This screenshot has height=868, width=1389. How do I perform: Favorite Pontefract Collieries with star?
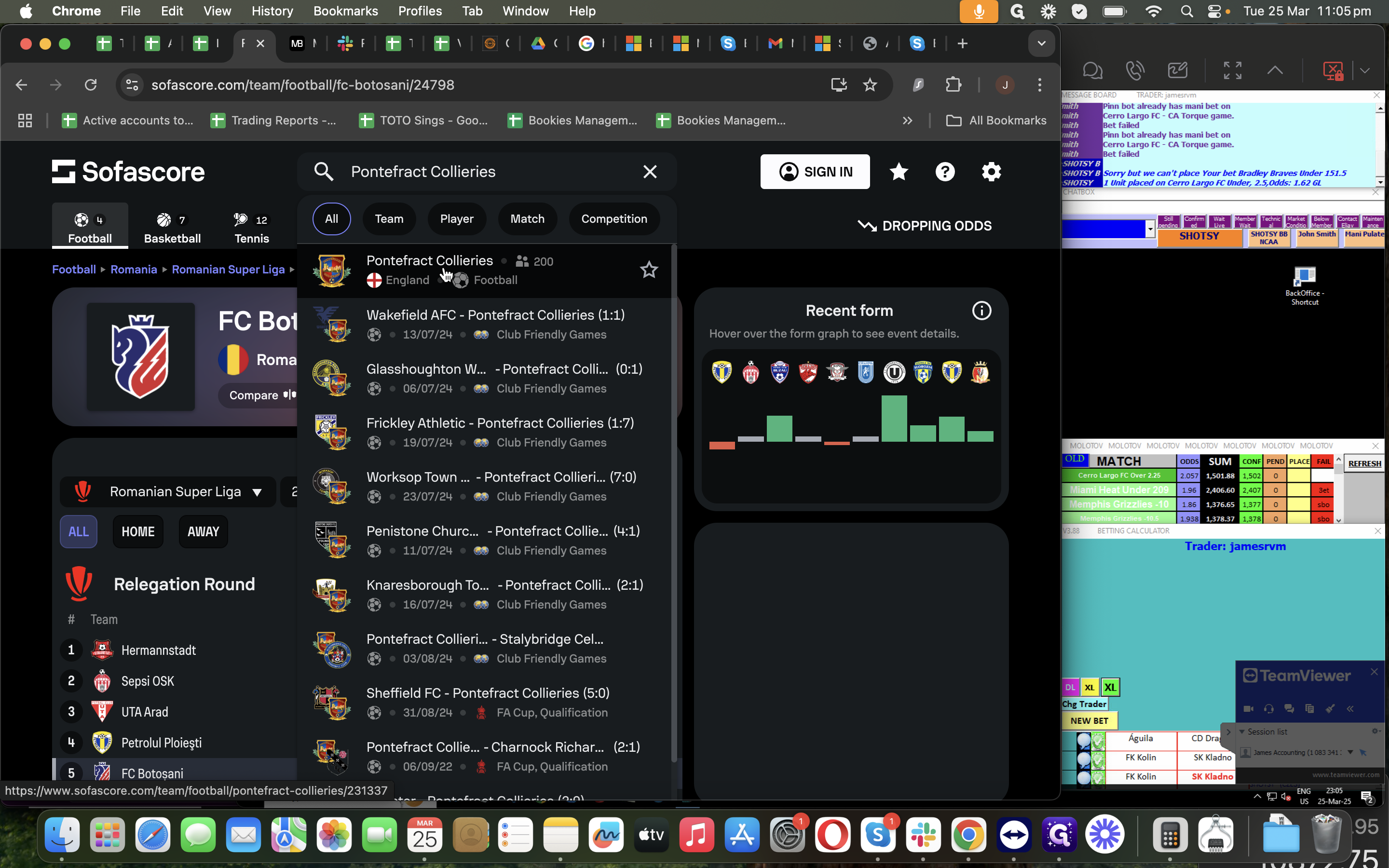(x=649, y=270)
